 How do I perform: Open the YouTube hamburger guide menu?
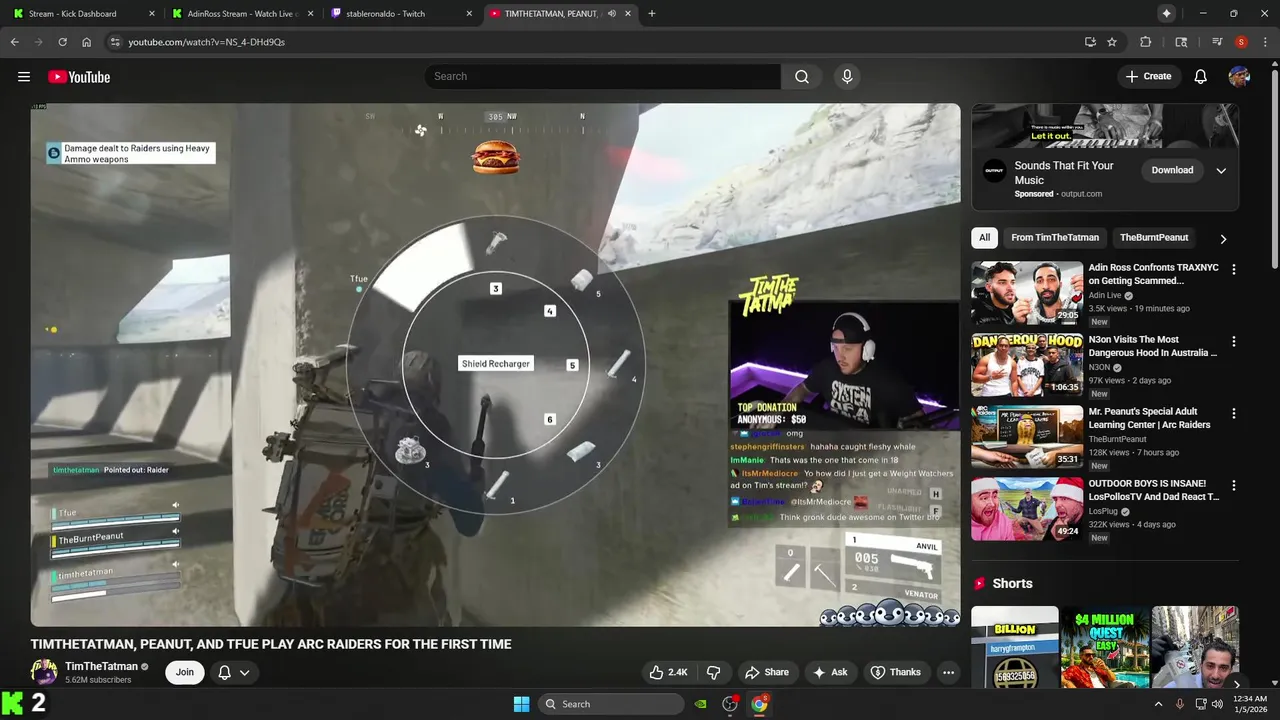pos(24,77)
